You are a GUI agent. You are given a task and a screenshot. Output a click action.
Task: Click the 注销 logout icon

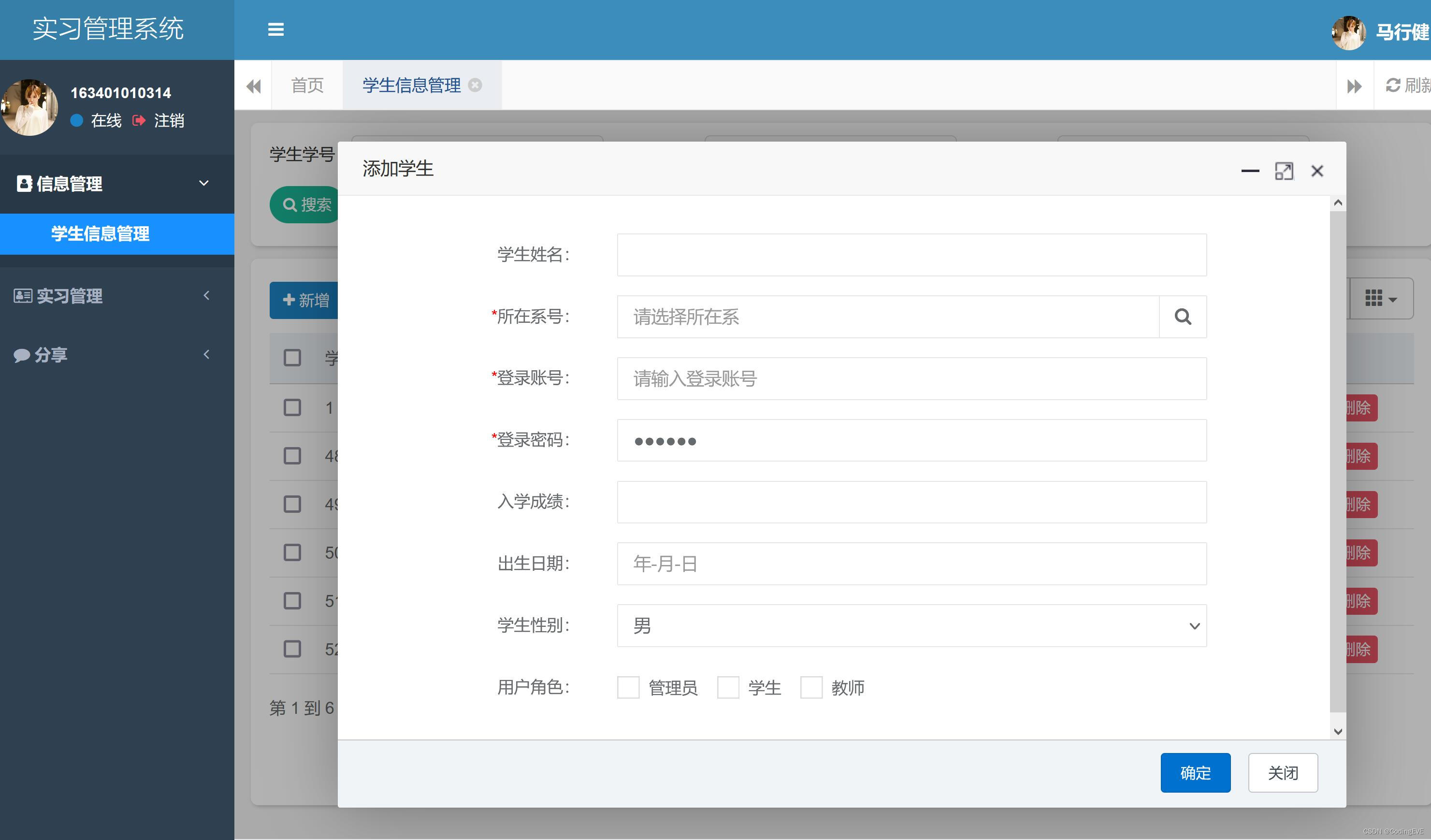[x=139, y=120]
